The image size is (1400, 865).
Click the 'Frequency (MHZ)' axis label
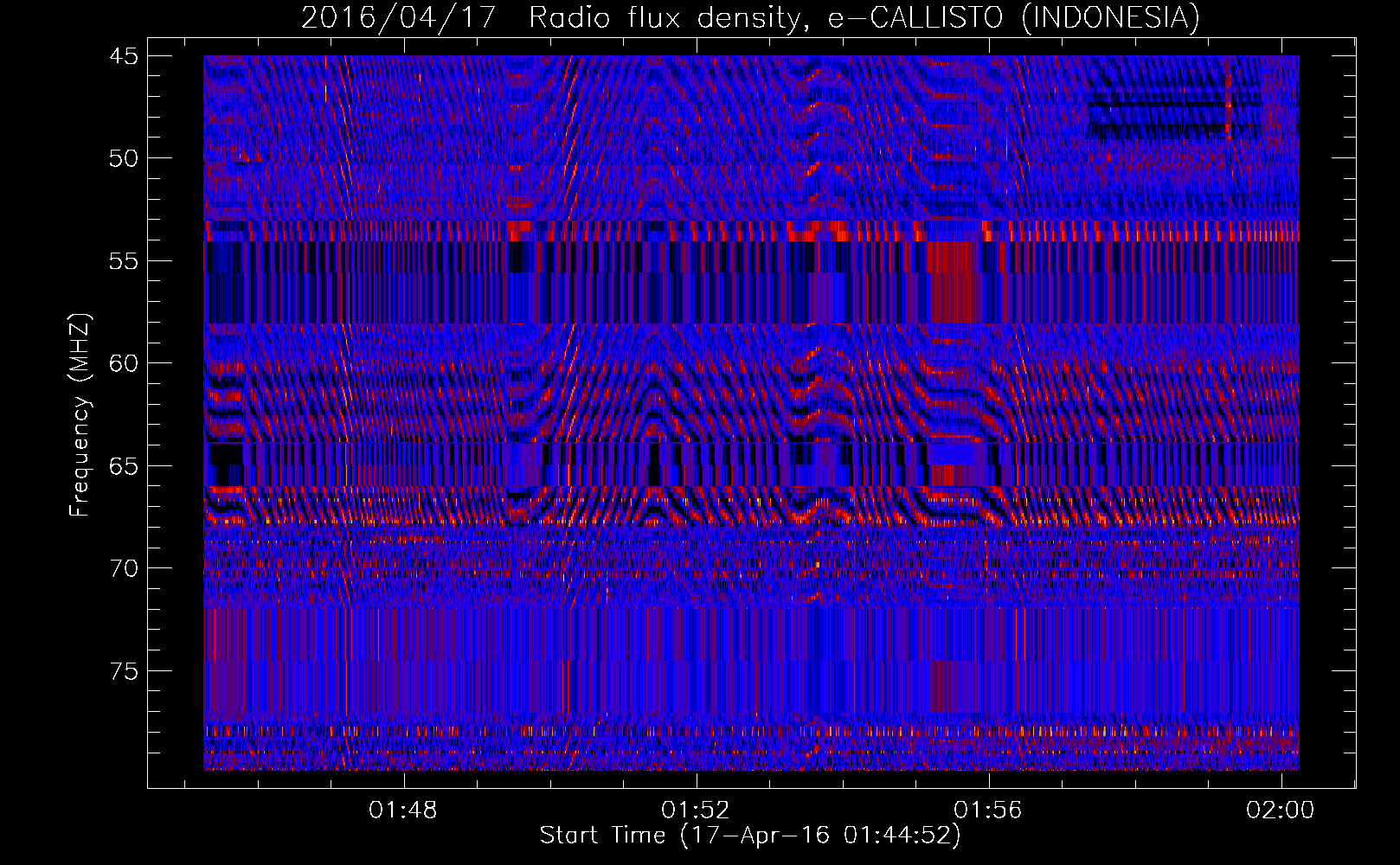tap(80, 415)
